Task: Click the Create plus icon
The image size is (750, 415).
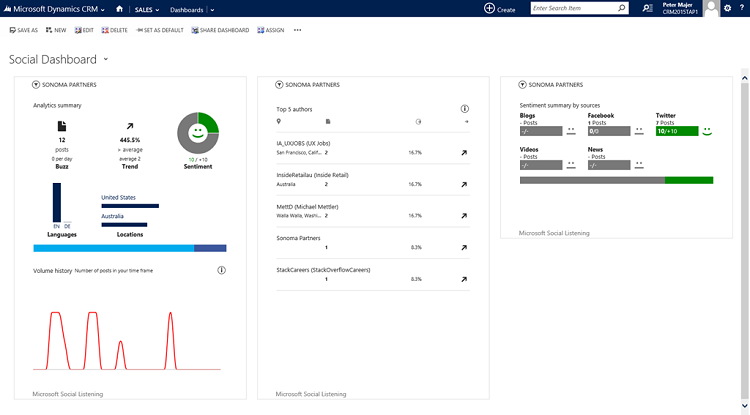Action: coord(489,8)
